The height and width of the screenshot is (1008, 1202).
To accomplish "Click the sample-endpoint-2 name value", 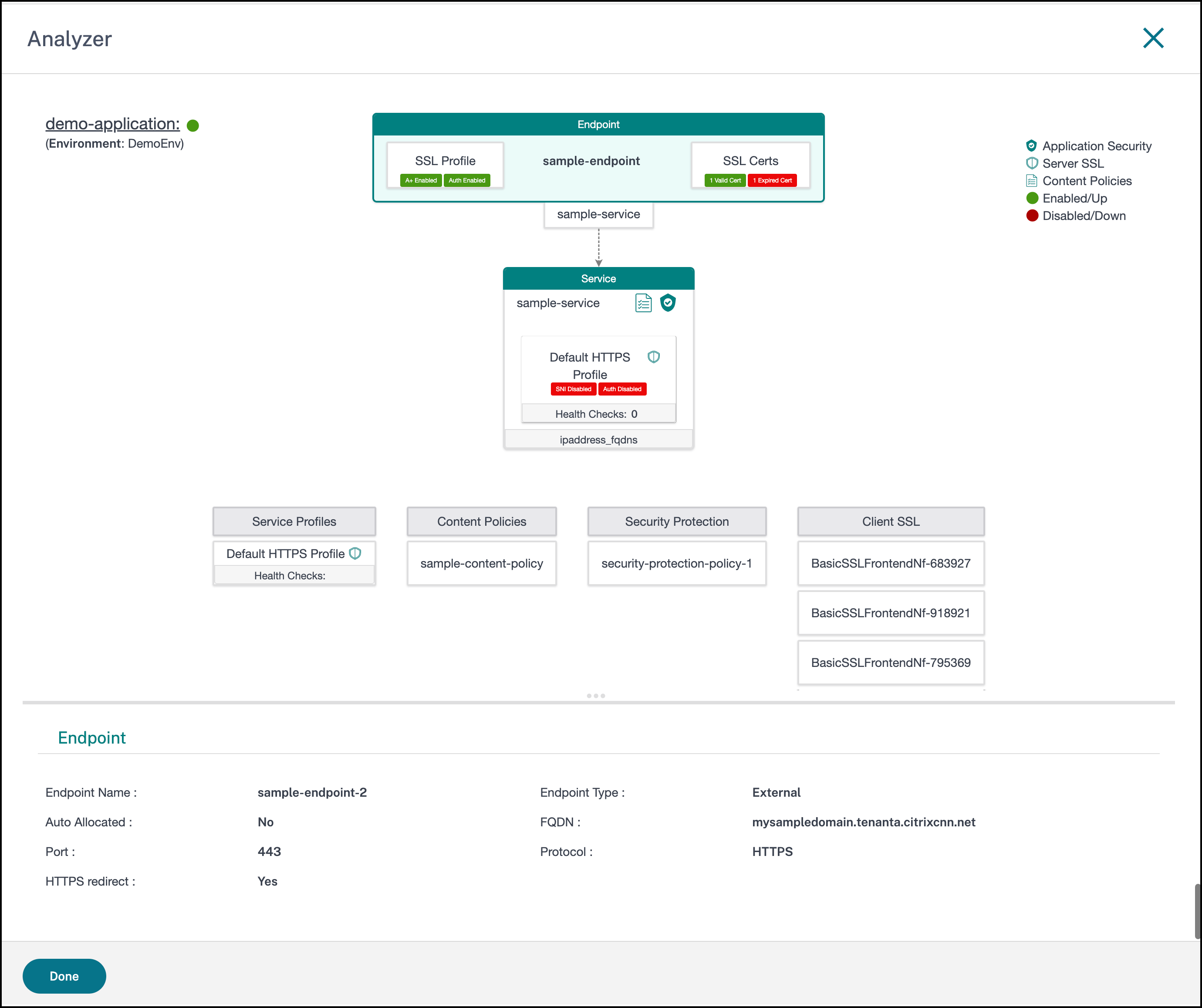I will click(x=312, y=793).
